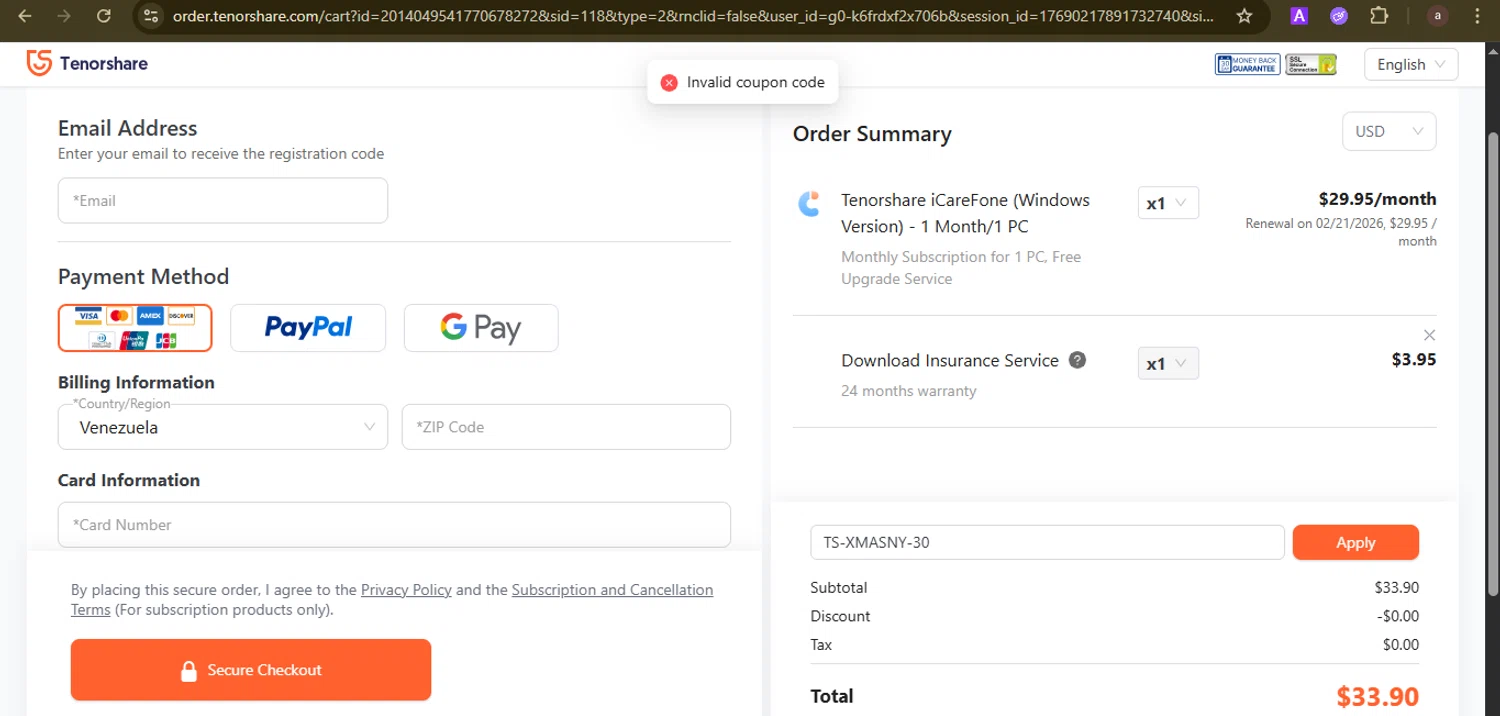
Task: Click the Subtotal $33.90 amount
Action: pos(1397,588)
